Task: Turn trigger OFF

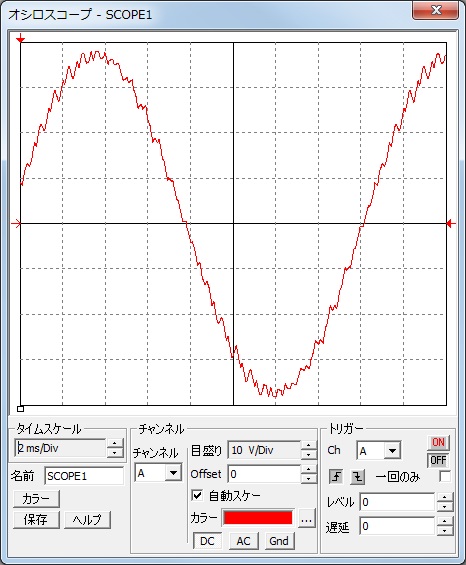Action: tap(438, 460)
